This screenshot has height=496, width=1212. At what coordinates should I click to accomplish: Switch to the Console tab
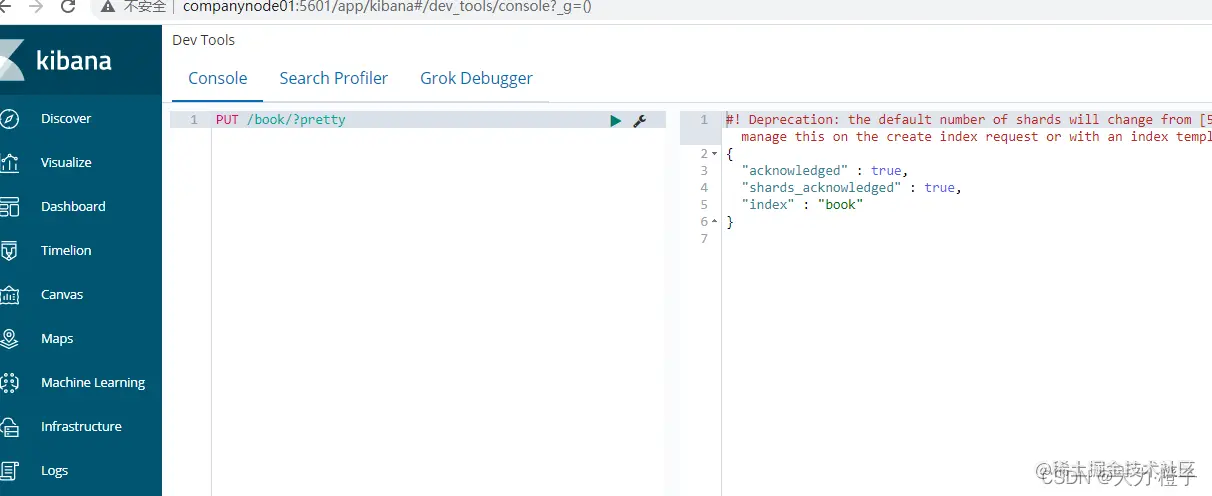218,78
